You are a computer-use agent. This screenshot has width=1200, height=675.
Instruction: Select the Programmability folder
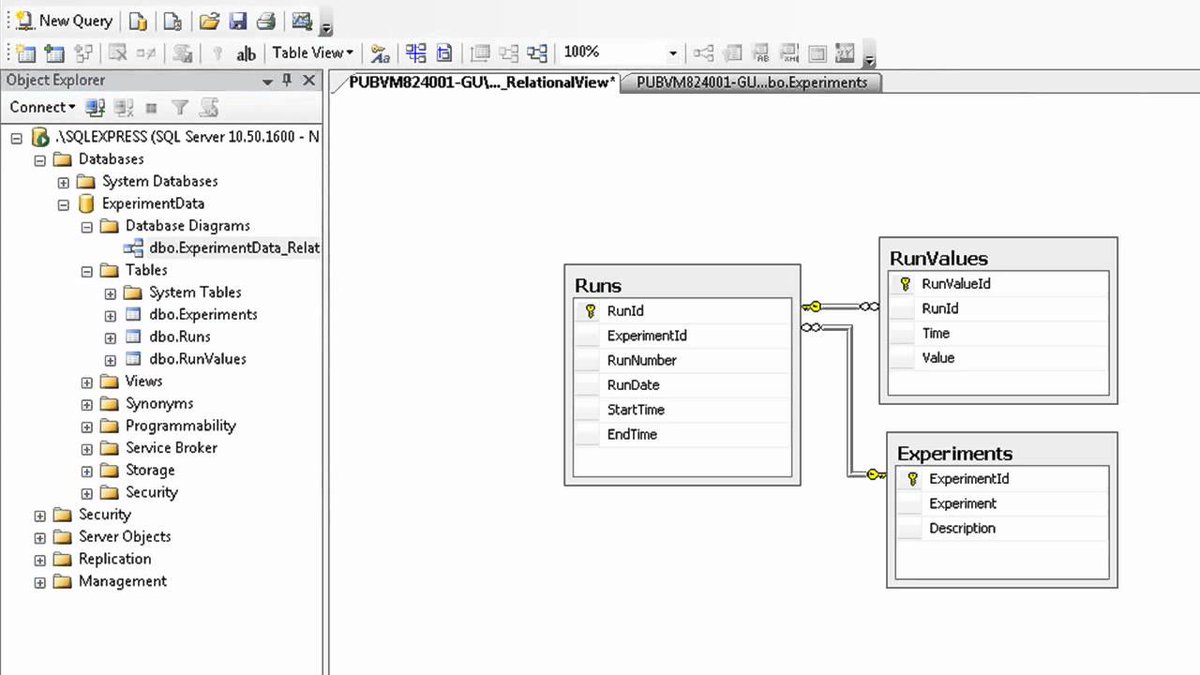181,426
